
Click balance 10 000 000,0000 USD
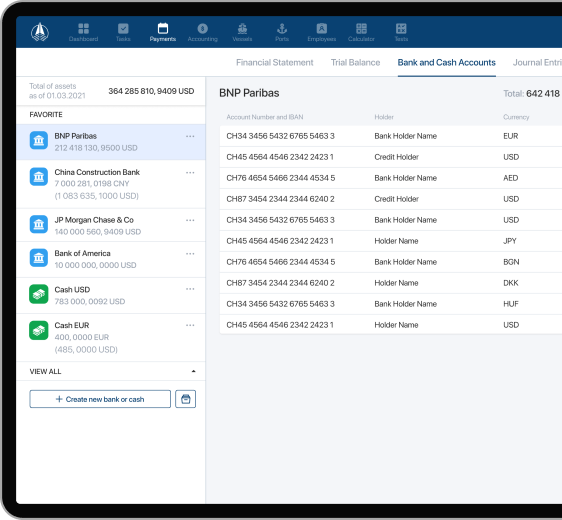[x=95, y=265]
